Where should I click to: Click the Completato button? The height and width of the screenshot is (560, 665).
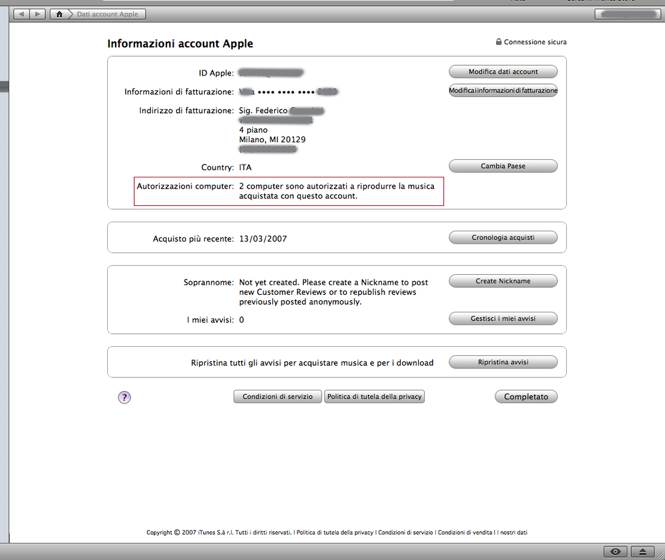526,397
